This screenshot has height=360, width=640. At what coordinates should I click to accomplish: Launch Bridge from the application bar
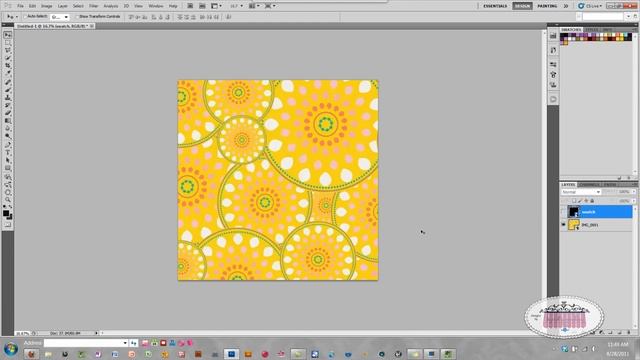(x=190, y=6)
